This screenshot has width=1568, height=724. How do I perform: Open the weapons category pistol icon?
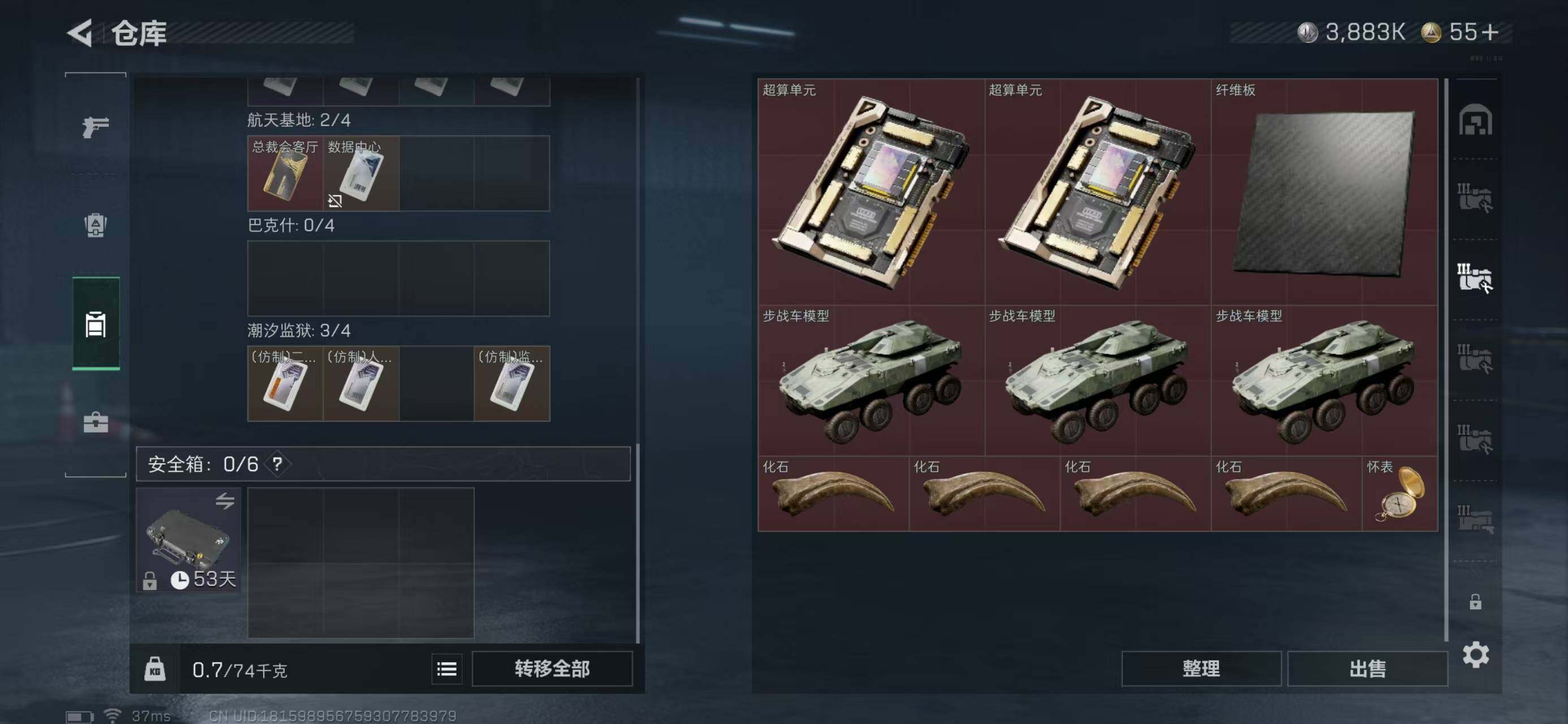point(96,127)
